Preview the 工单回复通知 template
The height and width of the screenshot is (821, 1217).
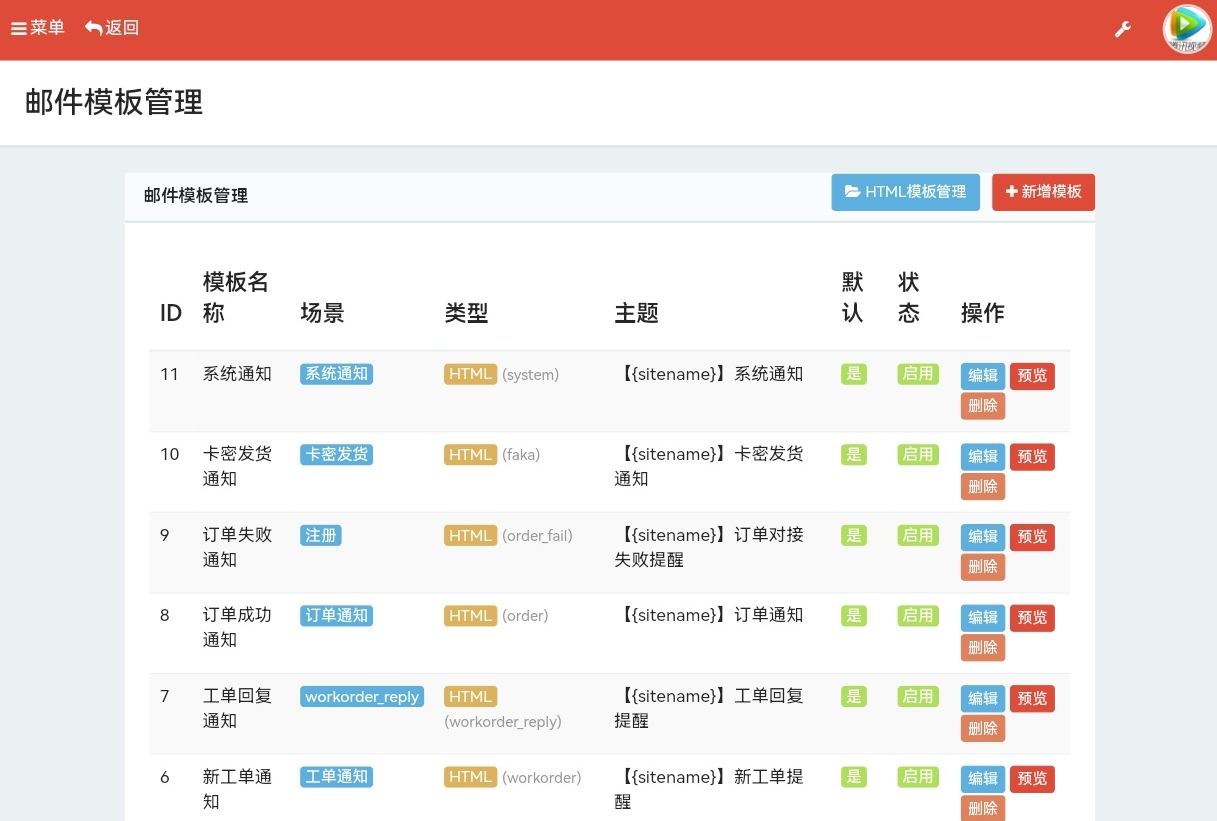point(1032,699)
